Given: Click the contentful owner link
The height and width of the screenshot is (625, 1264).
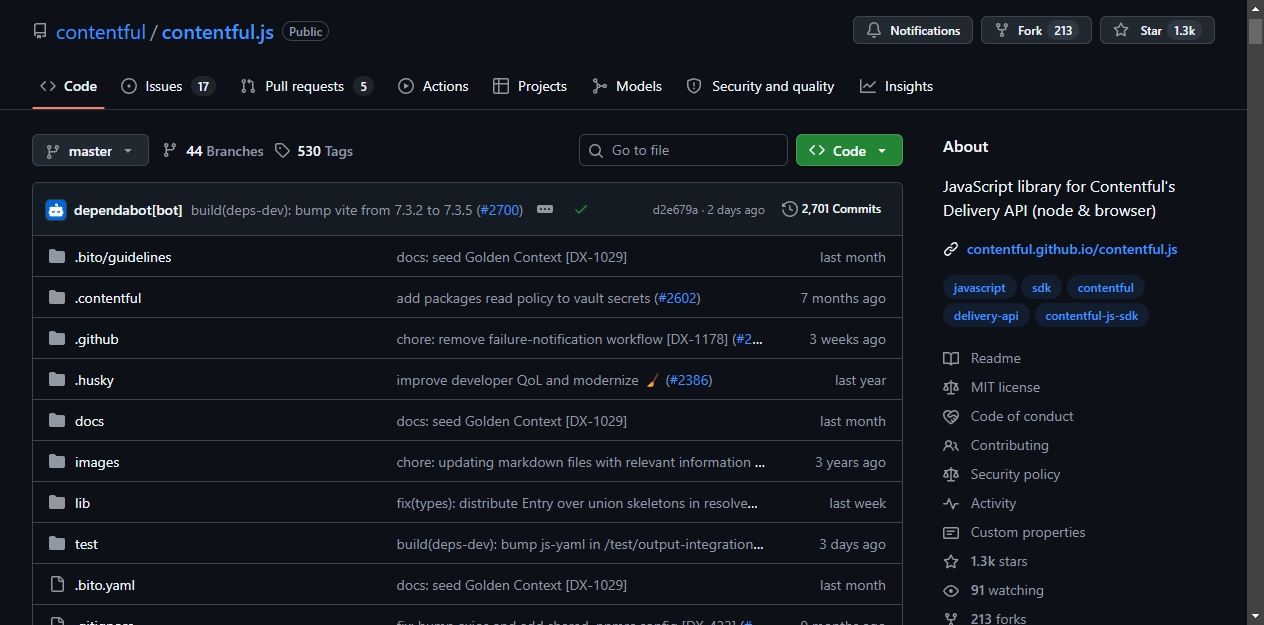Looking at the screenshot, I should coord(101,31).
